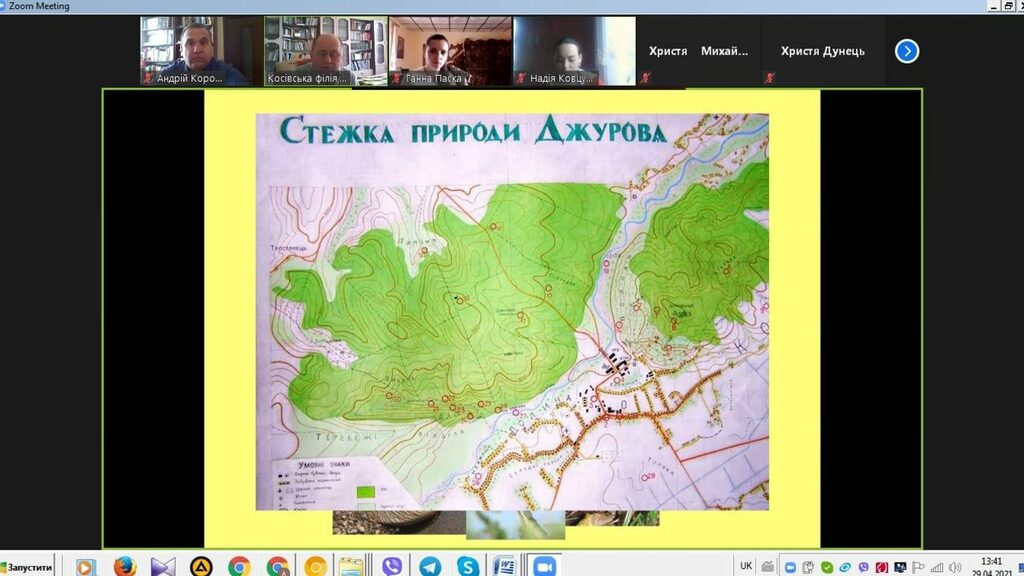
Task: Open the Windows Media Player taskbar icon
Action: [x=86, y=567]
